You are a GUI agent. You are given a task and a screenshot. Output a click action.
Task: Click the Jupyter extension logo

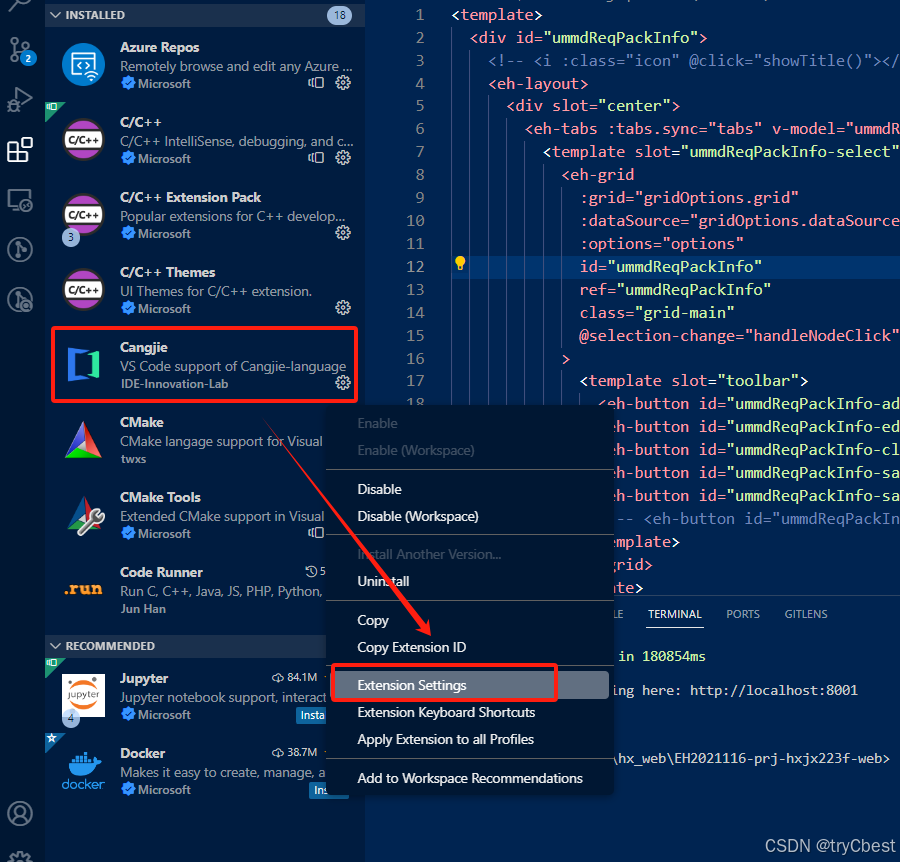(83, 695)
